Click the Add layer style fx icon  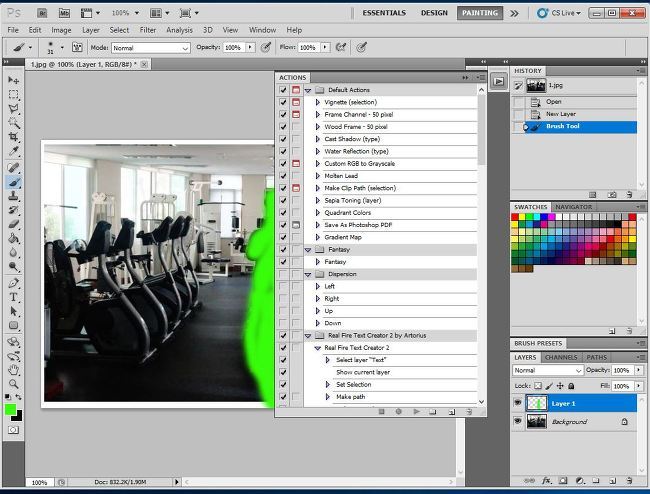[546, 481]
